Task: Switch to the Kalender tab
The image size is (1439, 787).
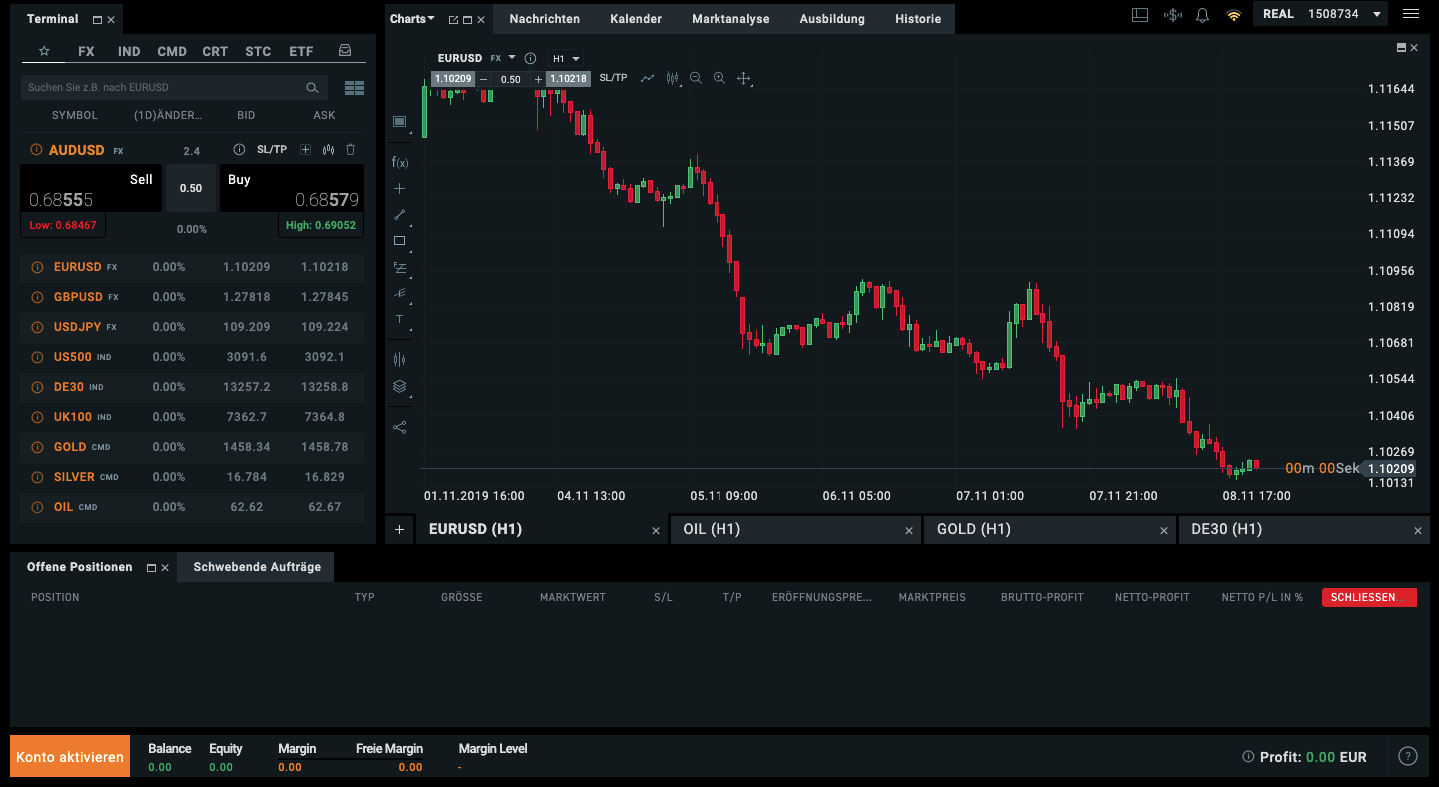Action: [x=636, y=19]
